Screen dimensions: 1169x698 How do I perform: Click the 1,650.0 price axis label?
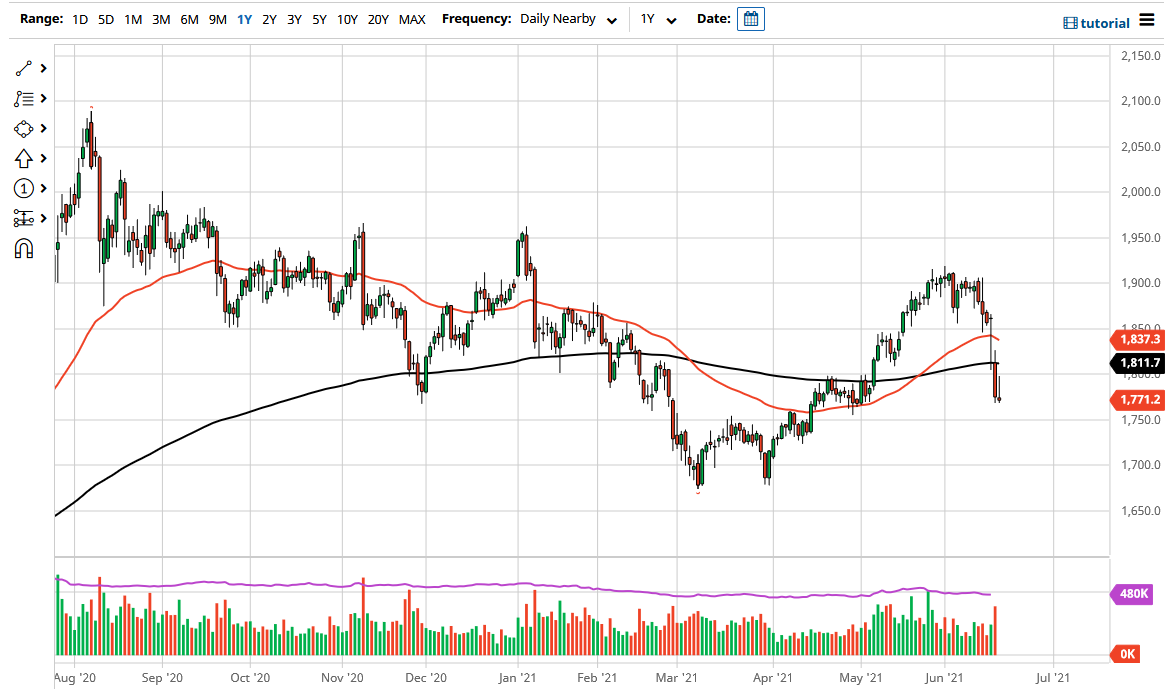coord(1141,511)
